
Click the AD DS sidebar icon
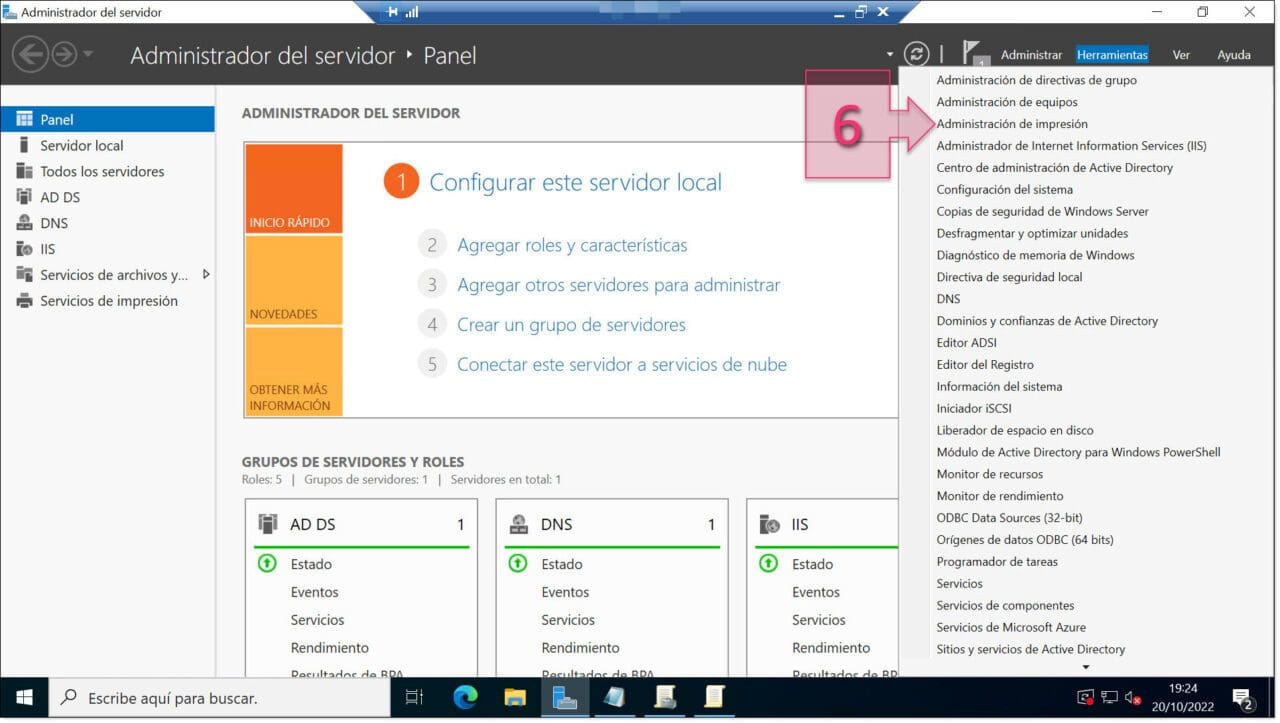(x=24, y=197)
